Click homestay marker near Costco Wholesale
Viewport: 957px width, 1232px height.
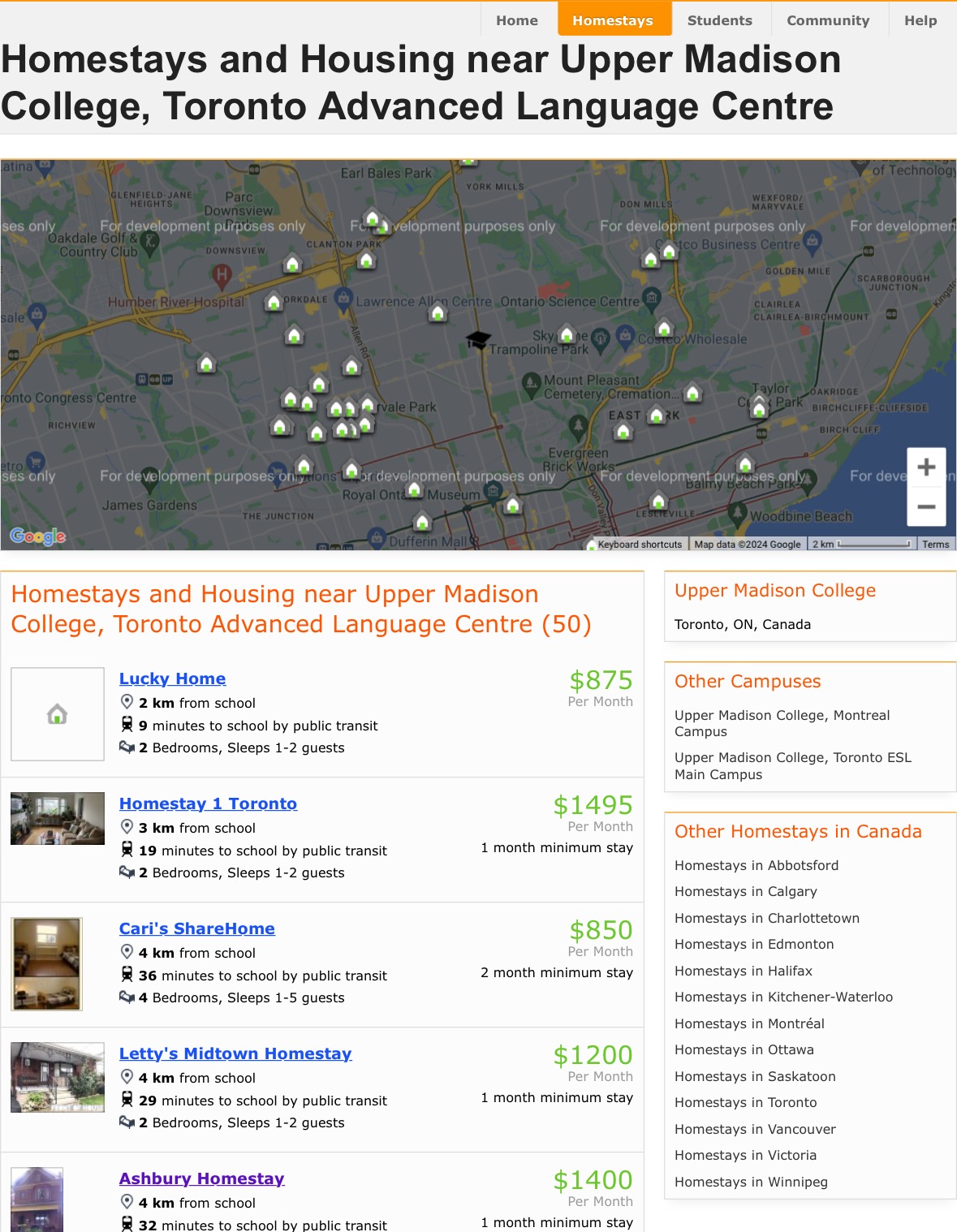664,328
